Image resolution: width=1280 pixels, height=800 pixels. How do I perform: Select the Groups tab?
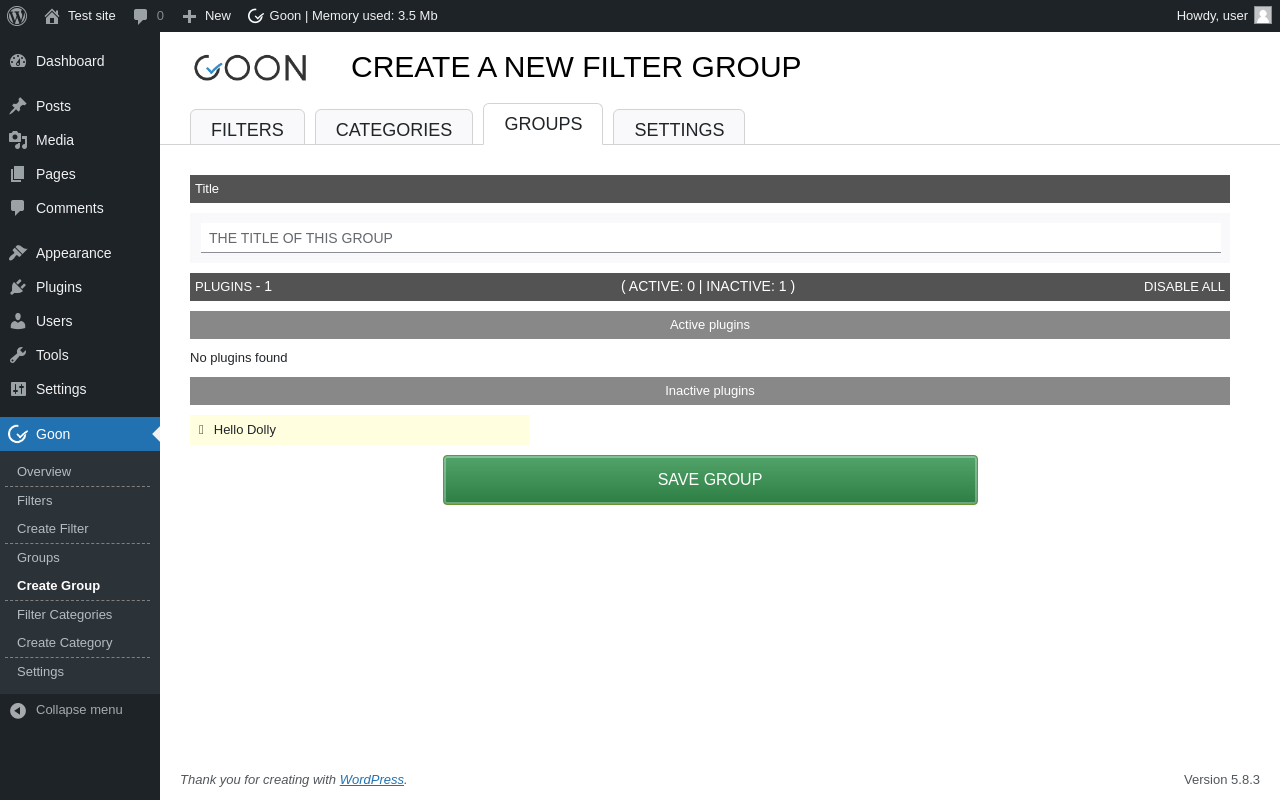[x=543, y=124]
